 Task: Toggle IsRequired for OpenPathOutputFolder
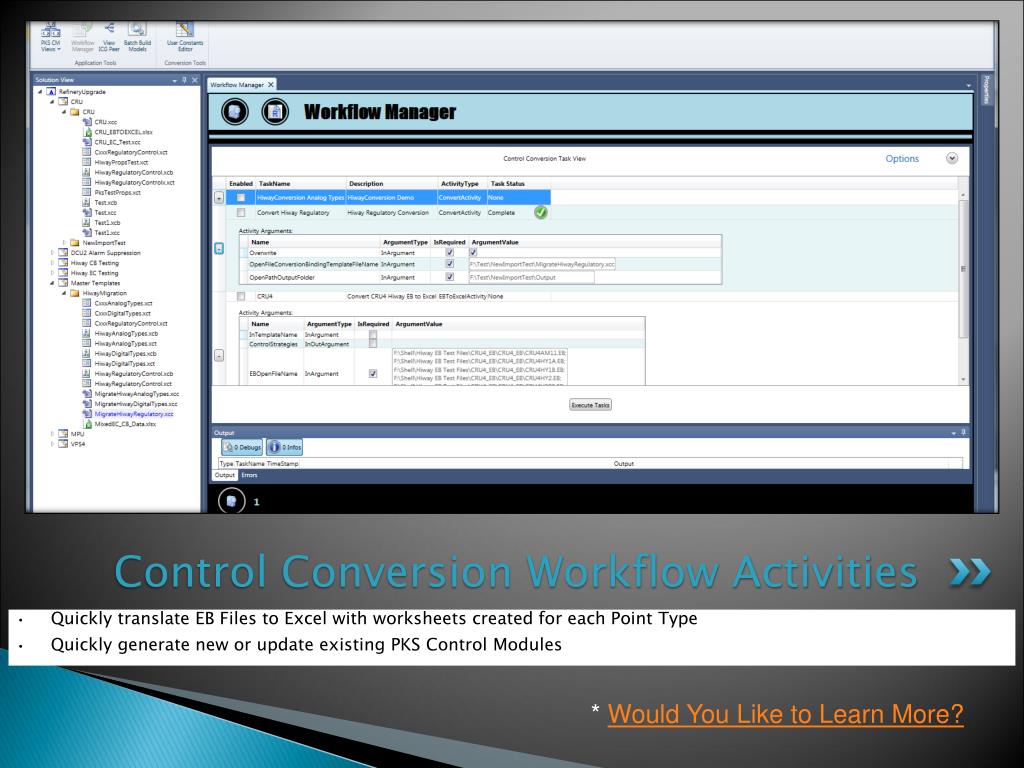click(x=449, y=277)
